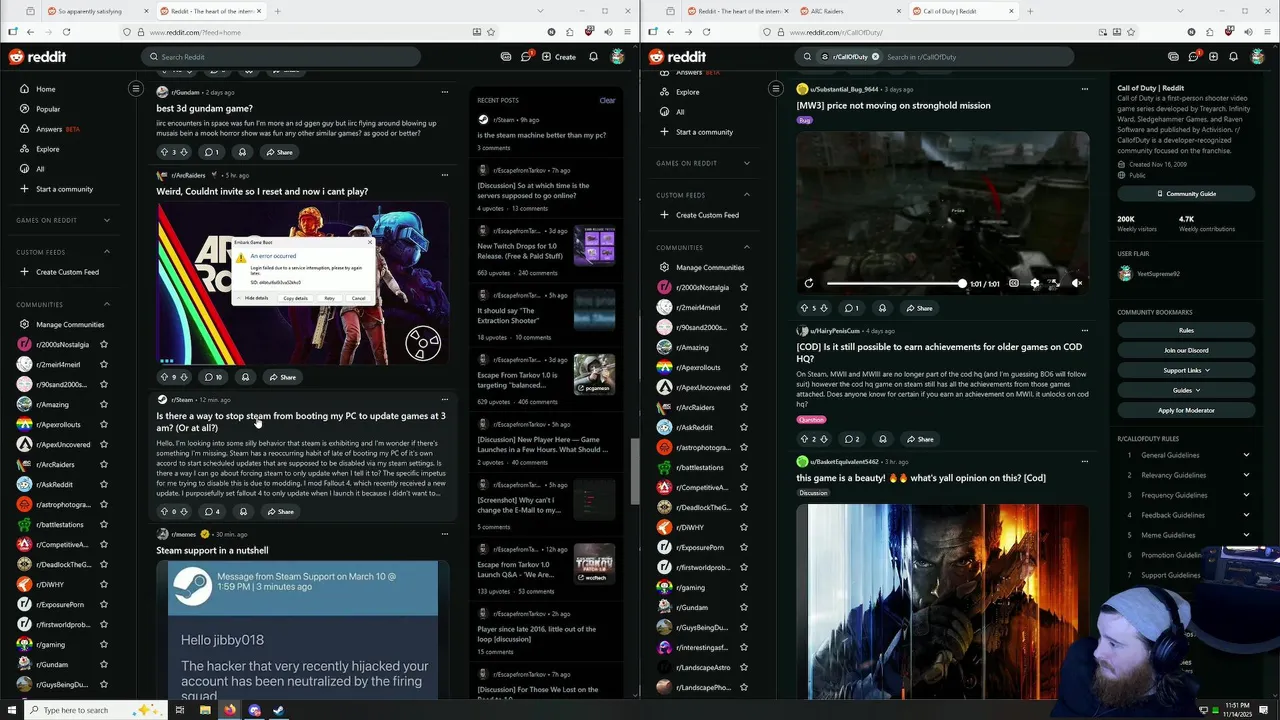Enter fullscreen on MW3 video
The height and width of the screenshot is (720, 1280).
(1054, 283)
